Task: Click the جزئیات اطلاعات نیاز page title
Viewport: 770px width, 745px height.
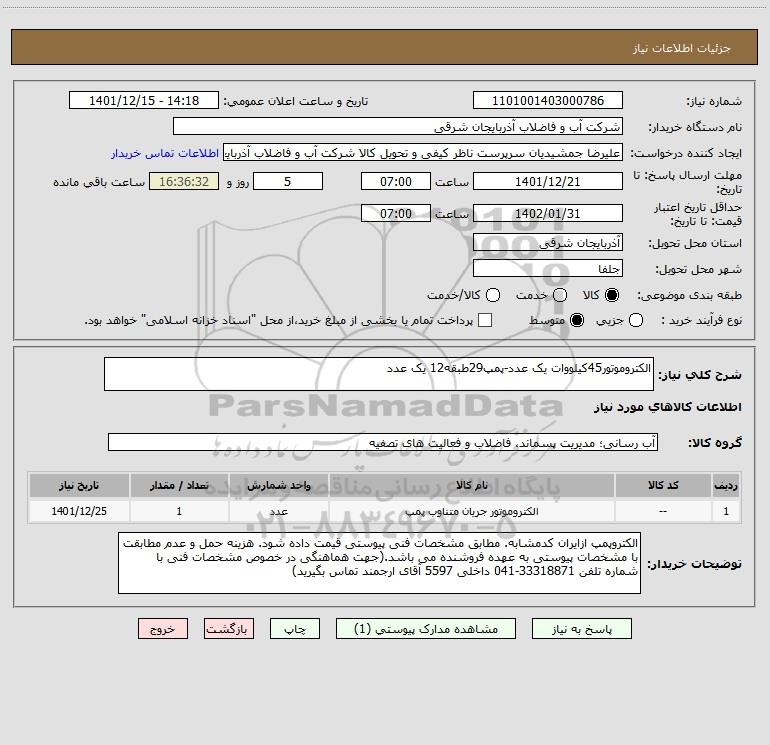Action: pyautogui.click(x=682, y=48)
